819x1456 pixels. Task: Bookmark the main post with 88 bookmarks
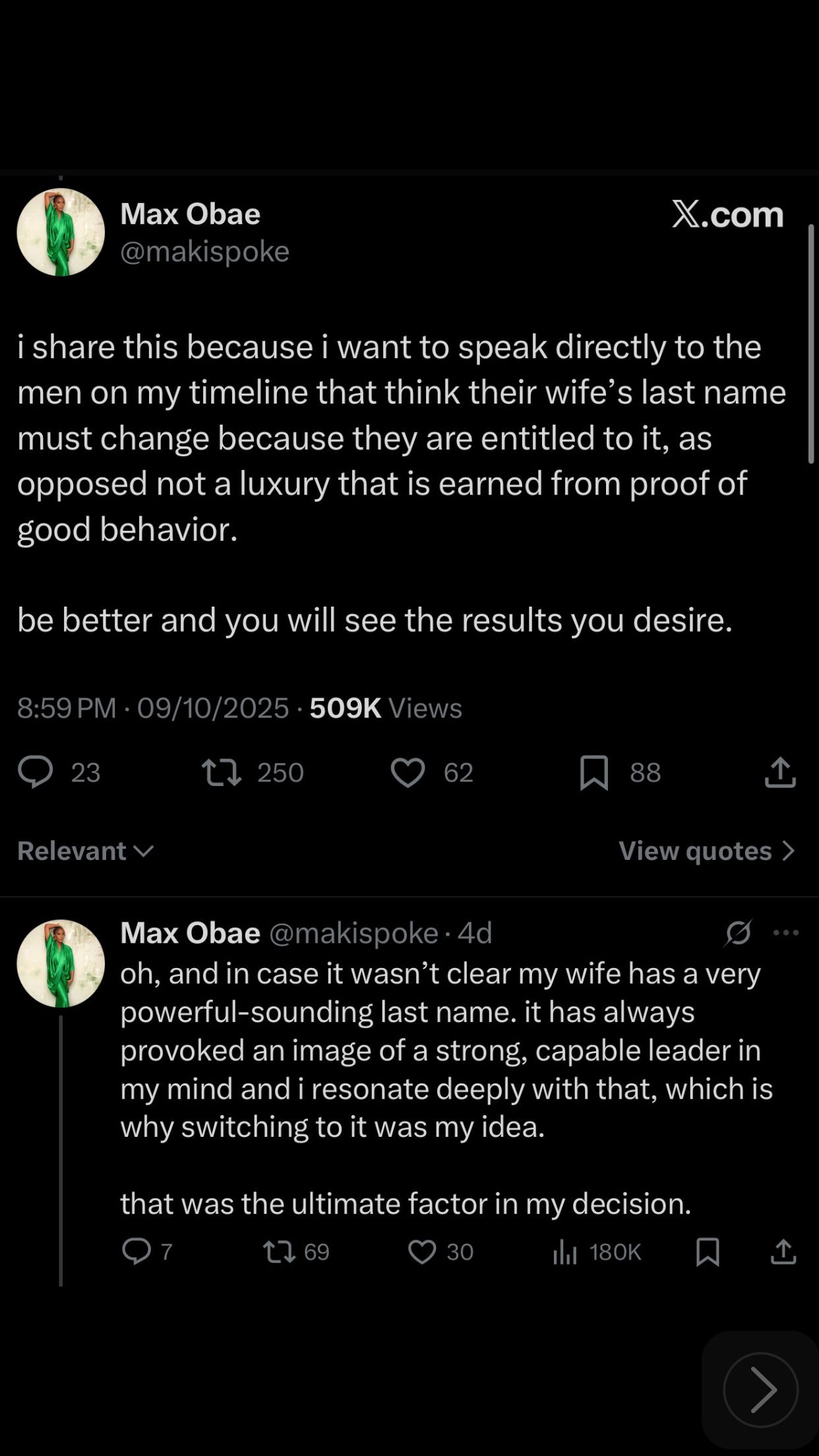tap(593, 772)
